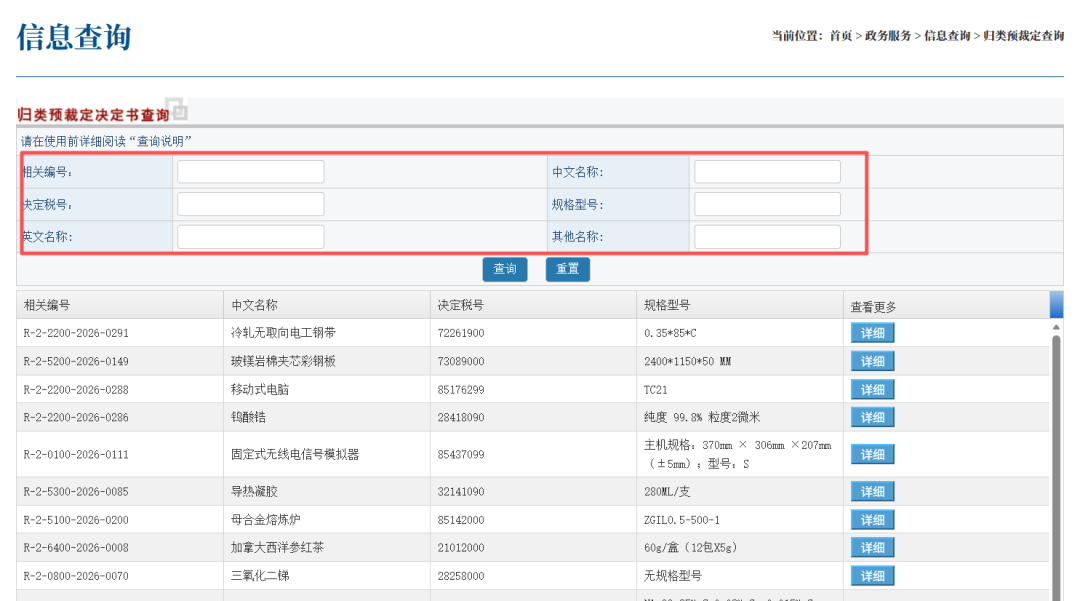Screen dimensions: 1080x601
Task: Show 详细 for 固定式无线电信号模拟器
Action: 873,454
